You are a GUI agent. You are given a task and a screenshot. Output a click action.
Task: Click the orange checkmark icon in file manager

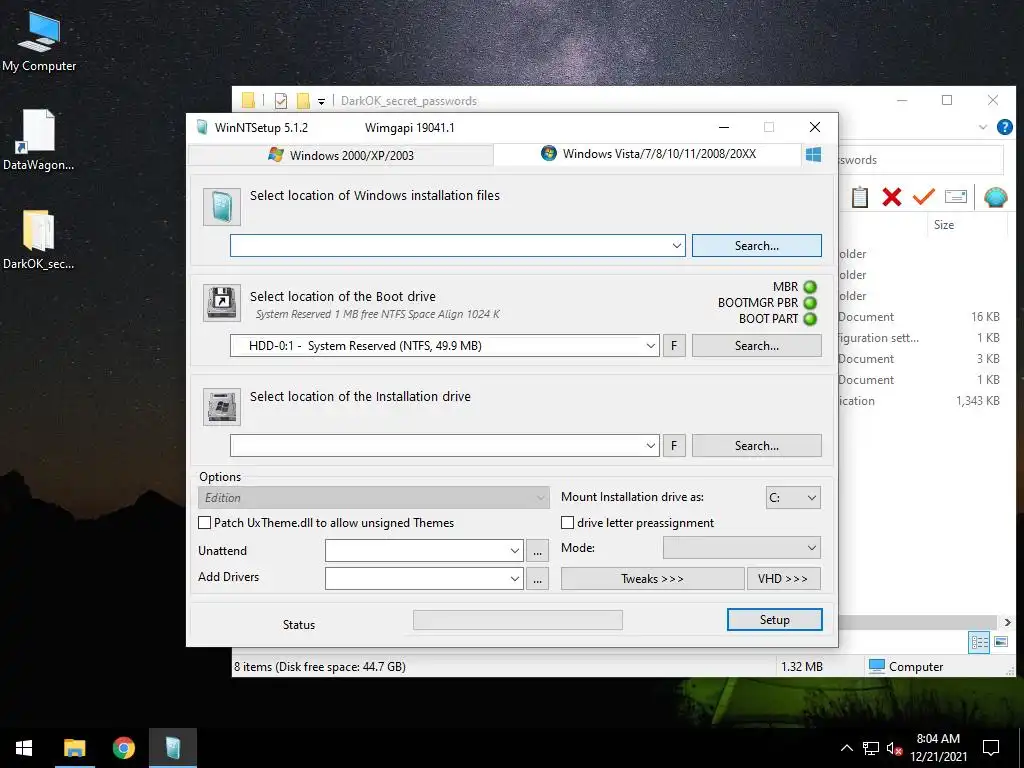point(923,197)
